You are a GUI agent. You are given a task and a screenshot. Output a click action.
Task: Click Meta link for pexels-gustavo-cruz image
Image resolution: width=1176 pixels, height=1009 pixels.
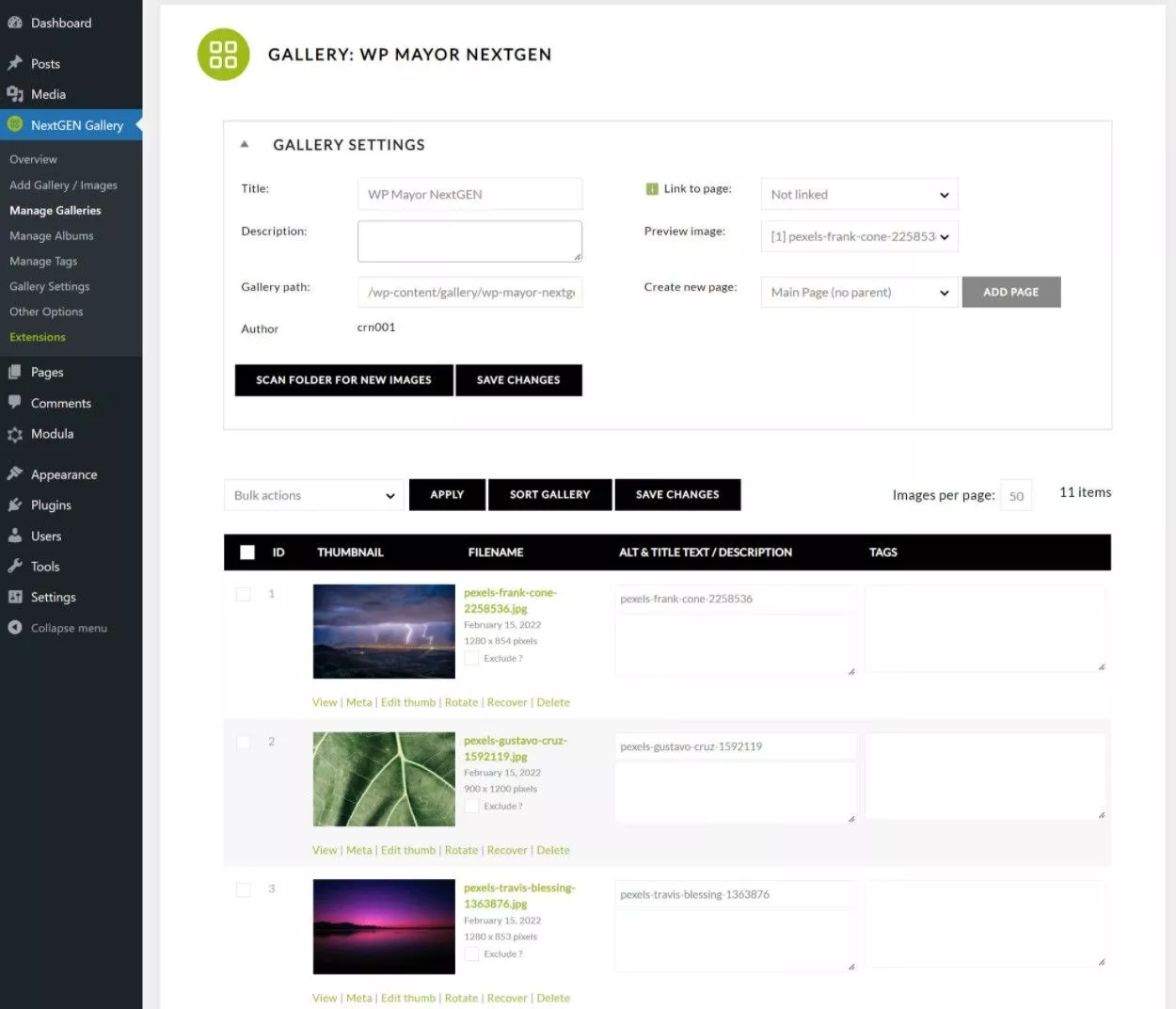pyautogui.click(x=359, y=850)
